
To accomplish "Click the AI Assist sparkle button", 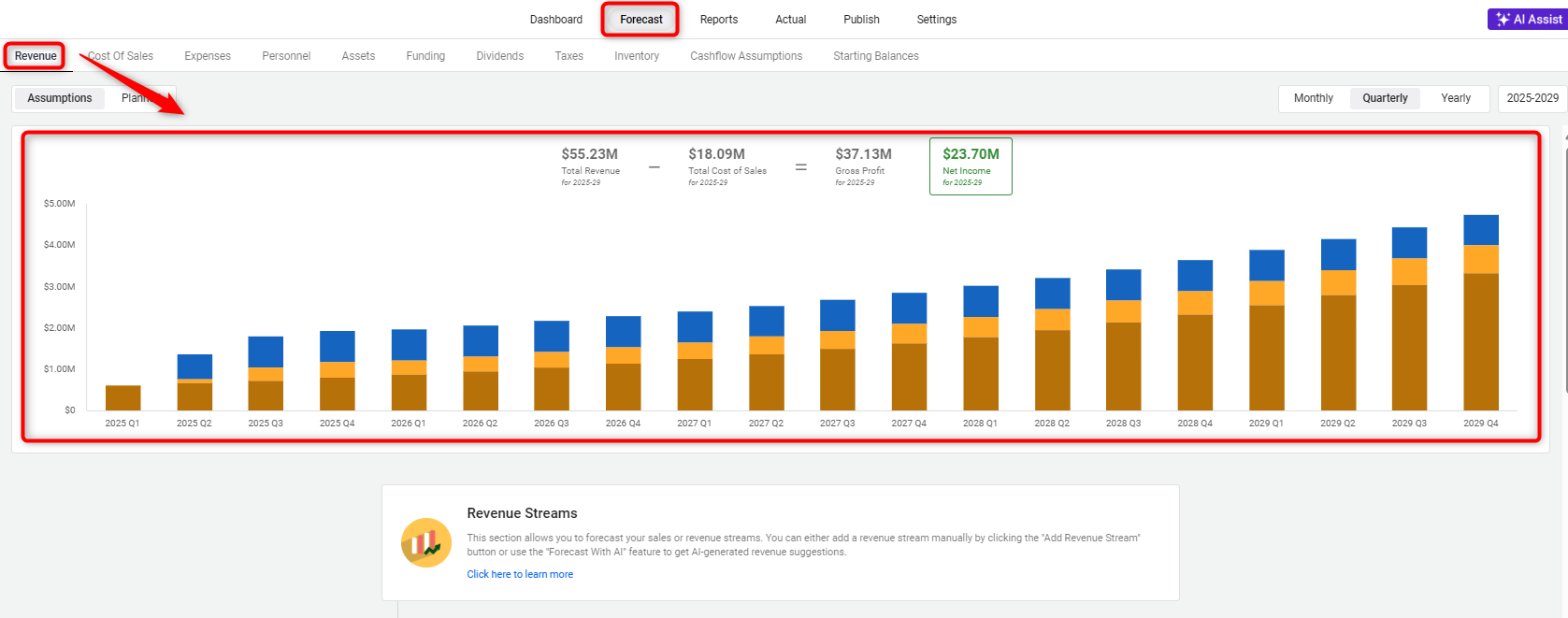I will click(x=1527, y=20).
